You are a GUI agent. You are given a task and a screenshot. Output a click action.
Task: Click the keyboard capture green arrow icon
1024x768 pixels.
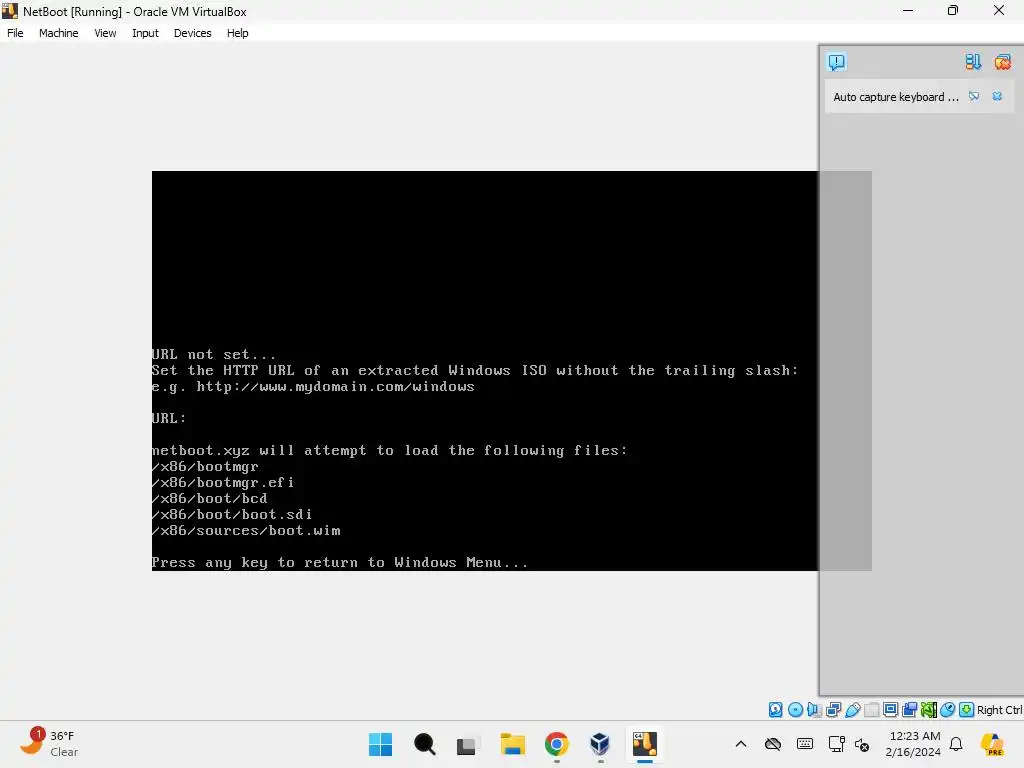coord(967,710)
